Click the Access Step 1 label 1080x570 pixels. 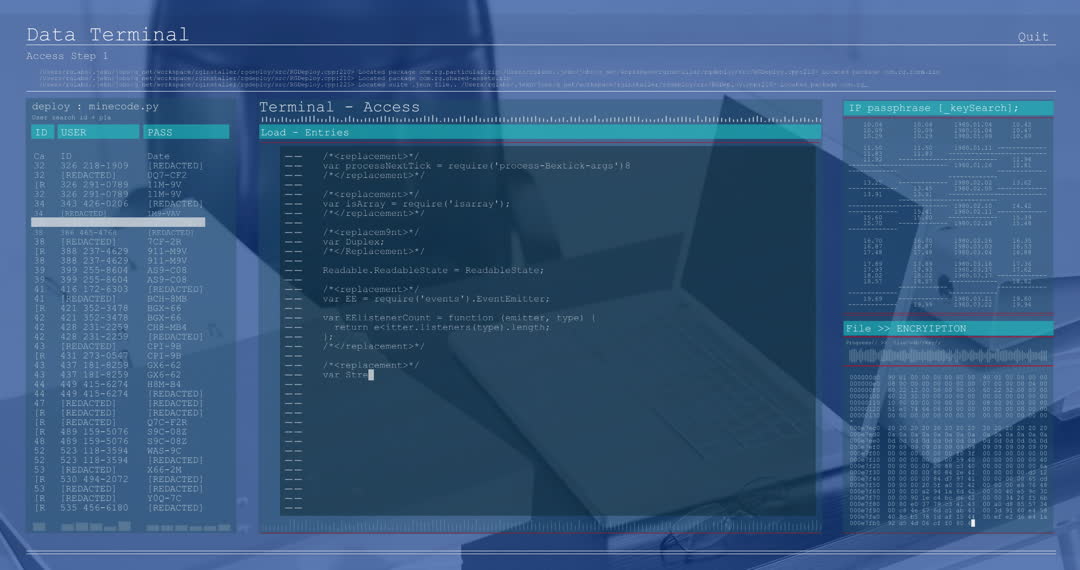click(67, 56)
